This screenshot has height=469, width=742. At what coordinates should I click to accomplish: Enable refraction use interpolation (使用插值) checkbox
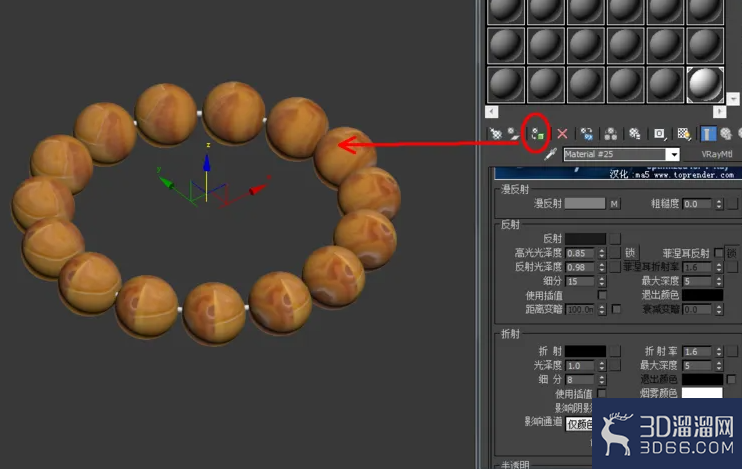[x=602, y=393]
